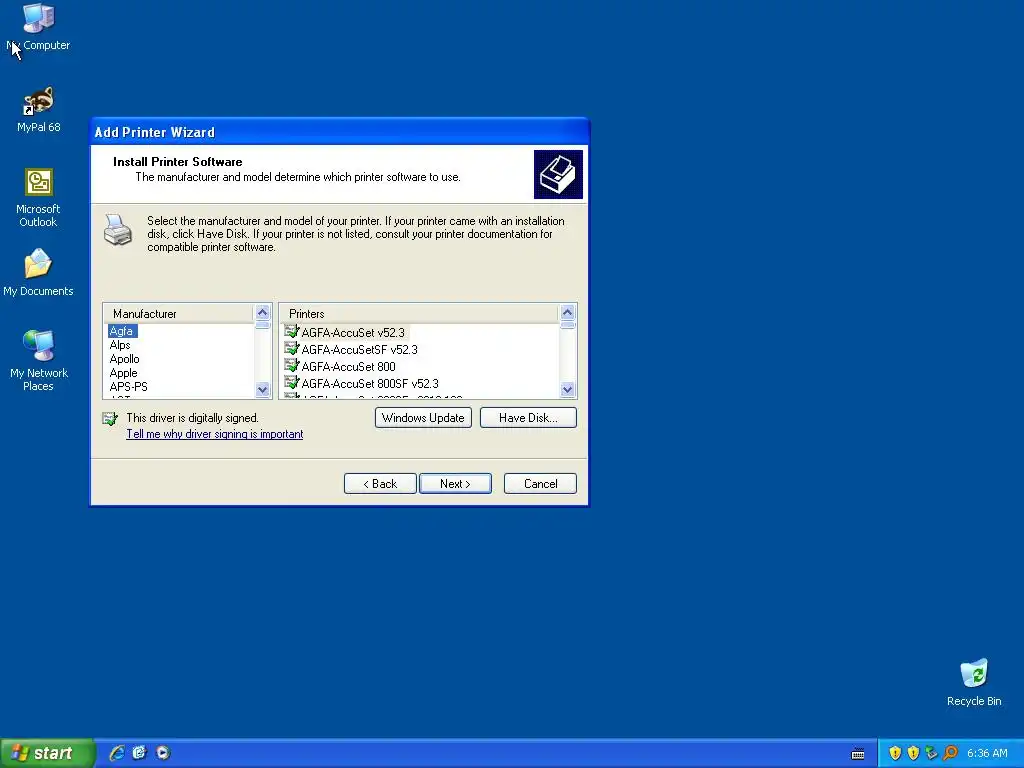Viewport: 1024px width, 768px height.
Task: Click the Printers list scroll down arrow
Action: (x=568, y=389)
